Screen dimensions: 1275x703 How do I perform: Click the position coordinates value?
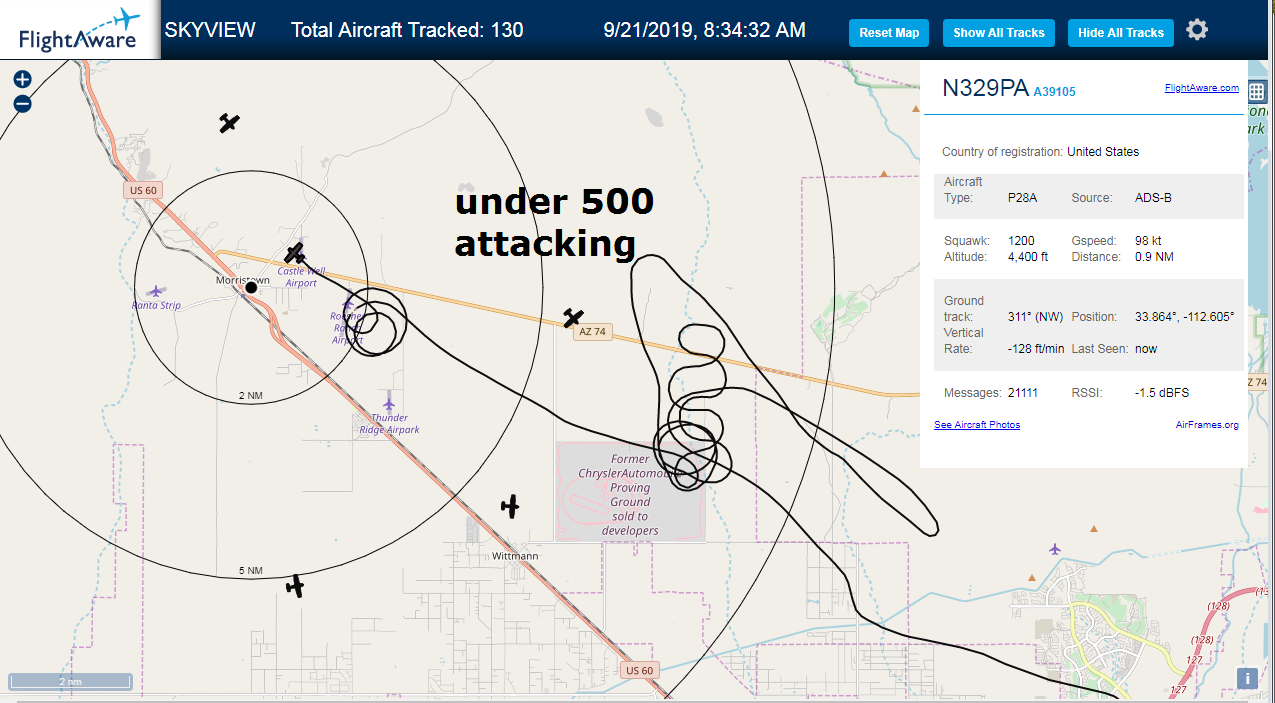coord(1184,317)
